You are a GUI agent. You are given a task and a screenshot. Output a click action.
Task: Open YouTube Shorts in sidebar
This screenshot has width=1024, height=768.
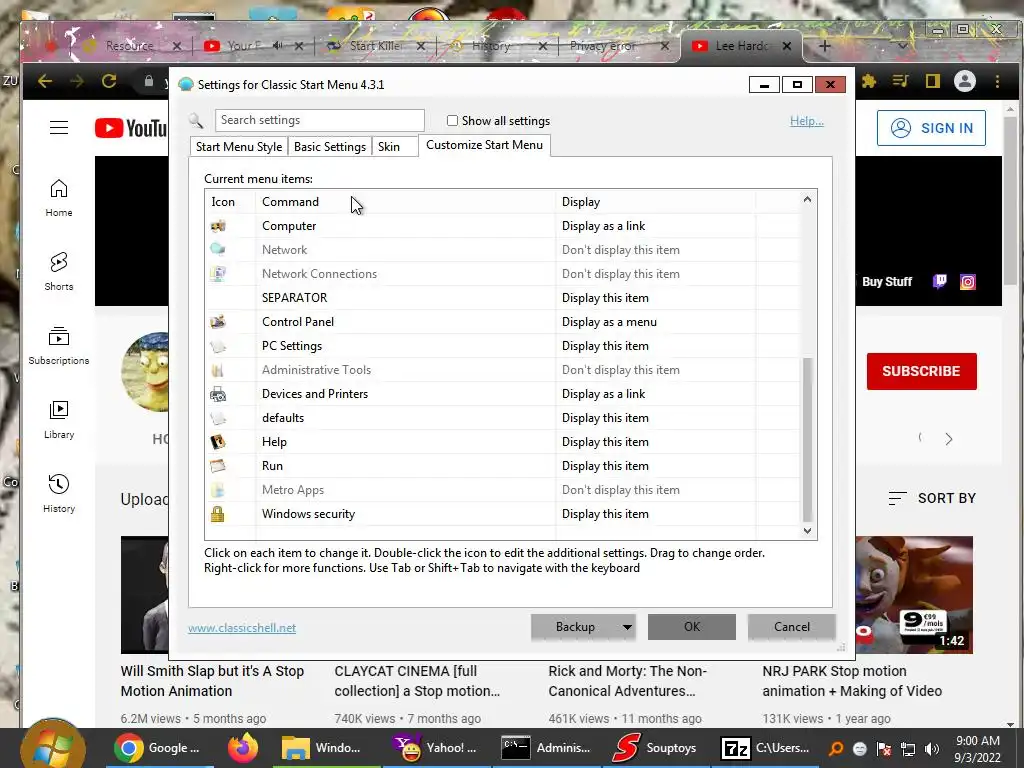click(x=59, y=272)
